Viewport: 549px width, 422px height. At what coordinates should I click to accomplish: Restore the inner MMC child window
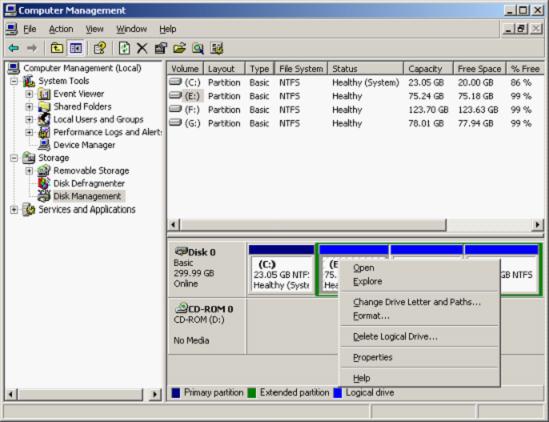520,29
